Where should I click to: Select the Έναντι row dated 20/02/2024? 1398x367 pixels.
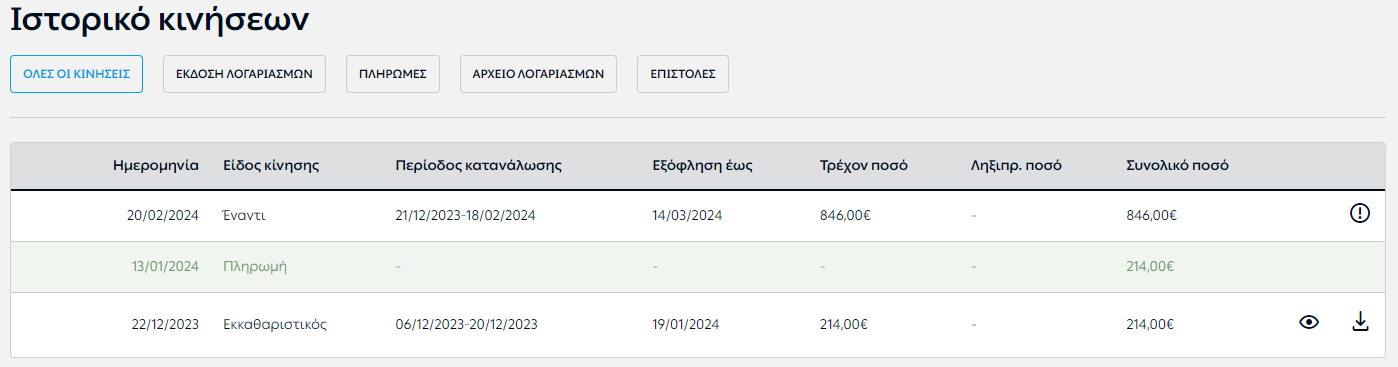[699, 215]
